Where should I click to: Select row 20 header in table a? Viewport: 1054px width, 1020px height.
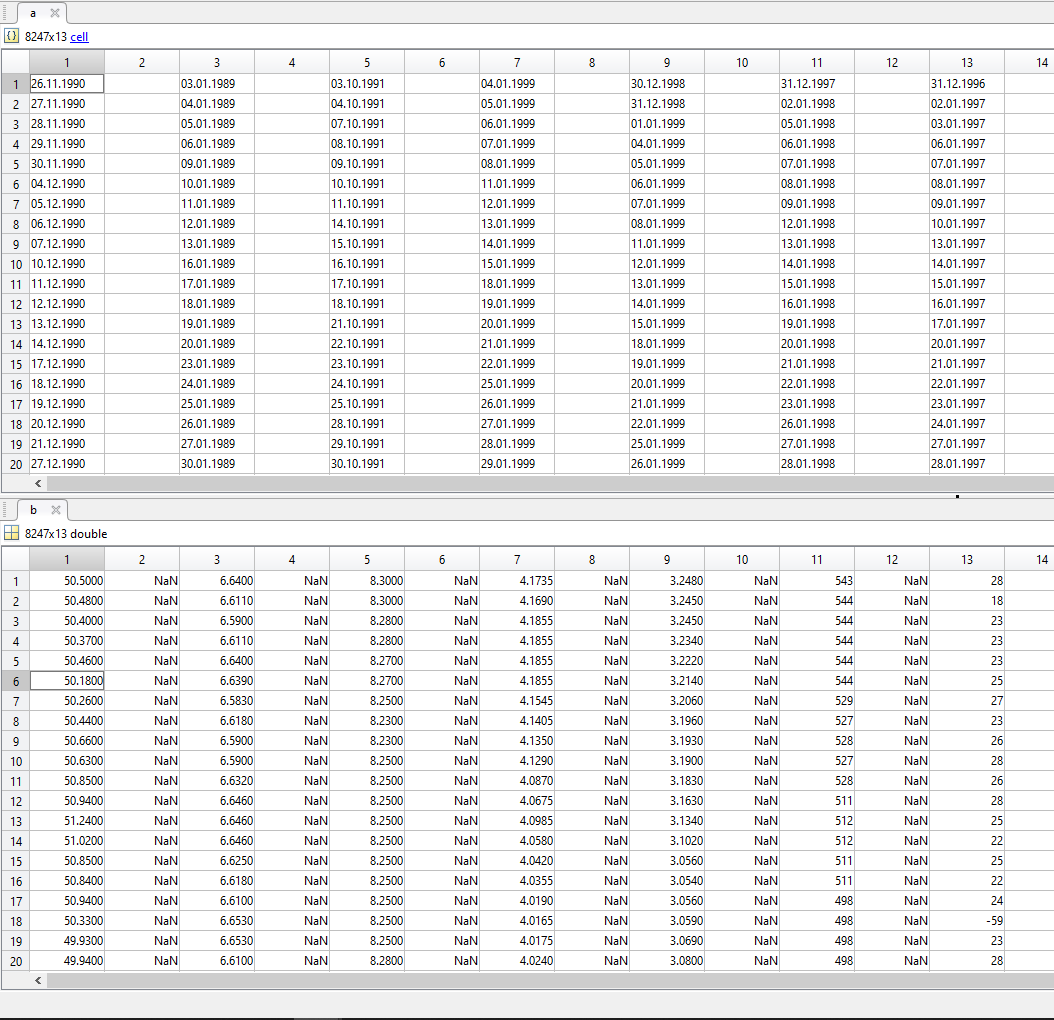(x=16, y=464)
